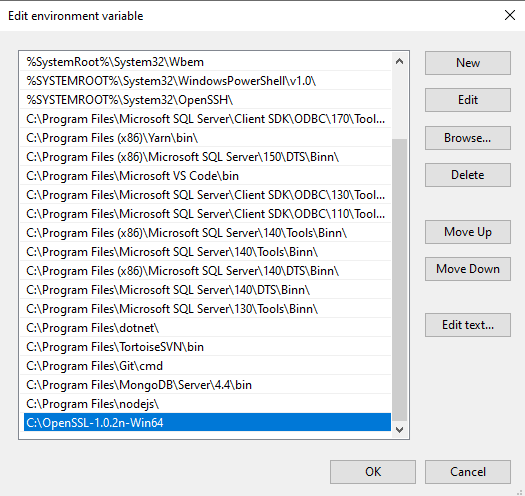Select the ODBC\130\Tool... path row
Image resolution: width=525 pixels, height=496 pixels.
click(x=206, y=195)
